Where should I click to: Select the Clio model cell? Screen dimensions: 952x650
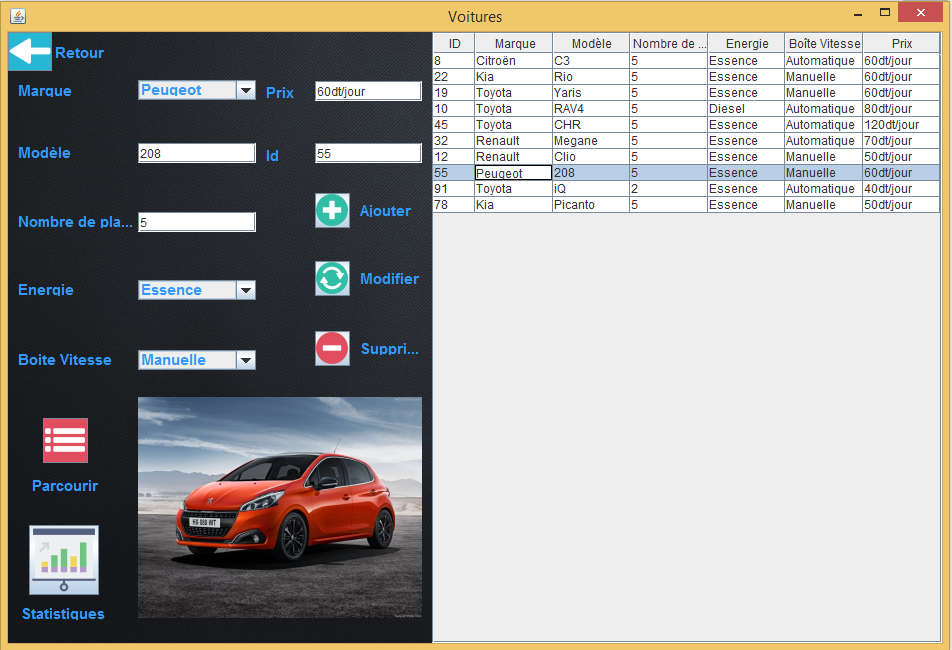tap(591, 157)
